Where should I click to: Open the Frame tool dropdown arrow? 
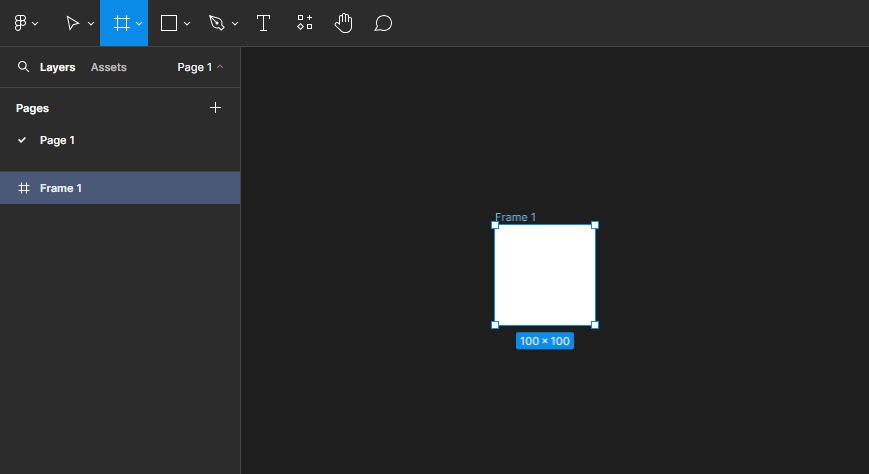(139, 23)
